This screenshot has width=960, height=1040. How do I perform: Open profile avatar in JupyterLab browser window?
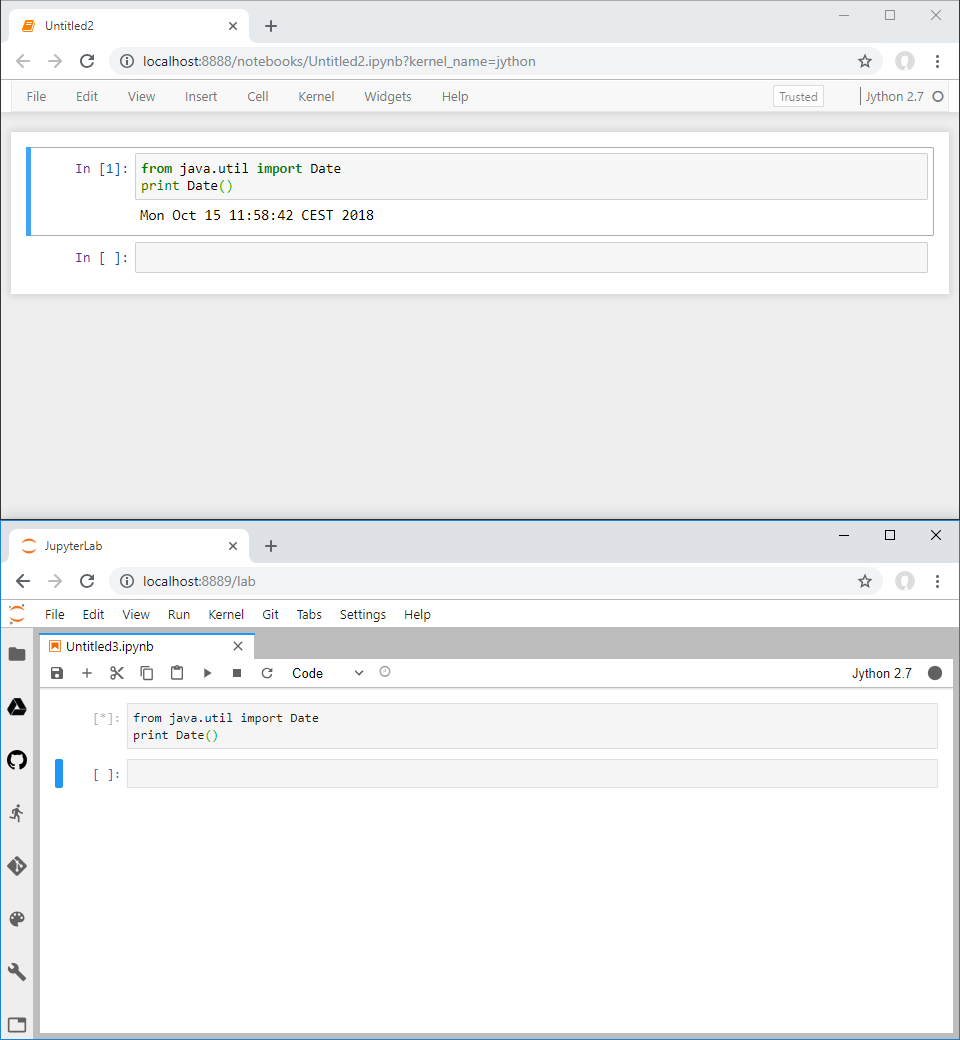[x=905, y=581]
